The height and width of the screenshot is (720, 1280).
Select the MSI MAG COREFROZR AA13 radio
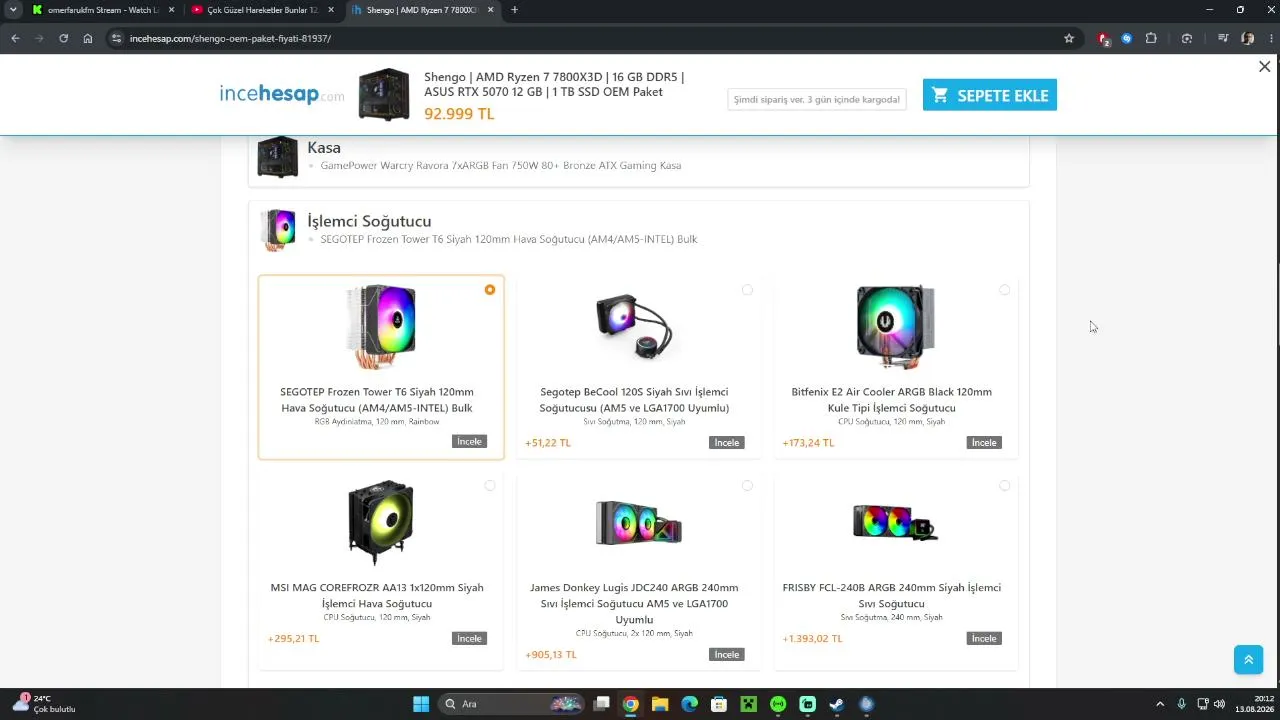(489, 486)
